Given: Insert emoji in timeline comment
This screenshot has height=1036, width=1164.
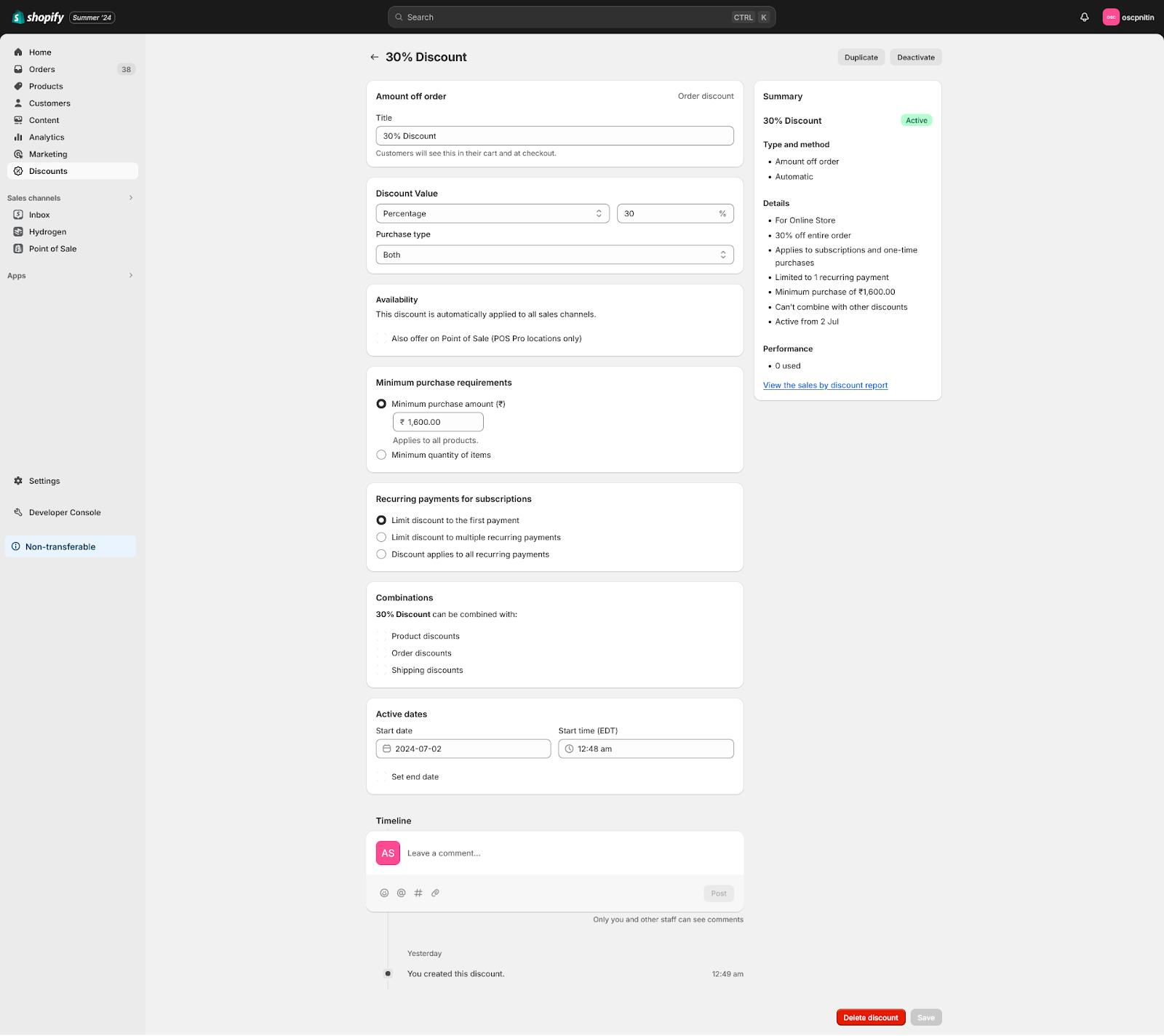Looking at the screenshot, I should tap(384, 893).
